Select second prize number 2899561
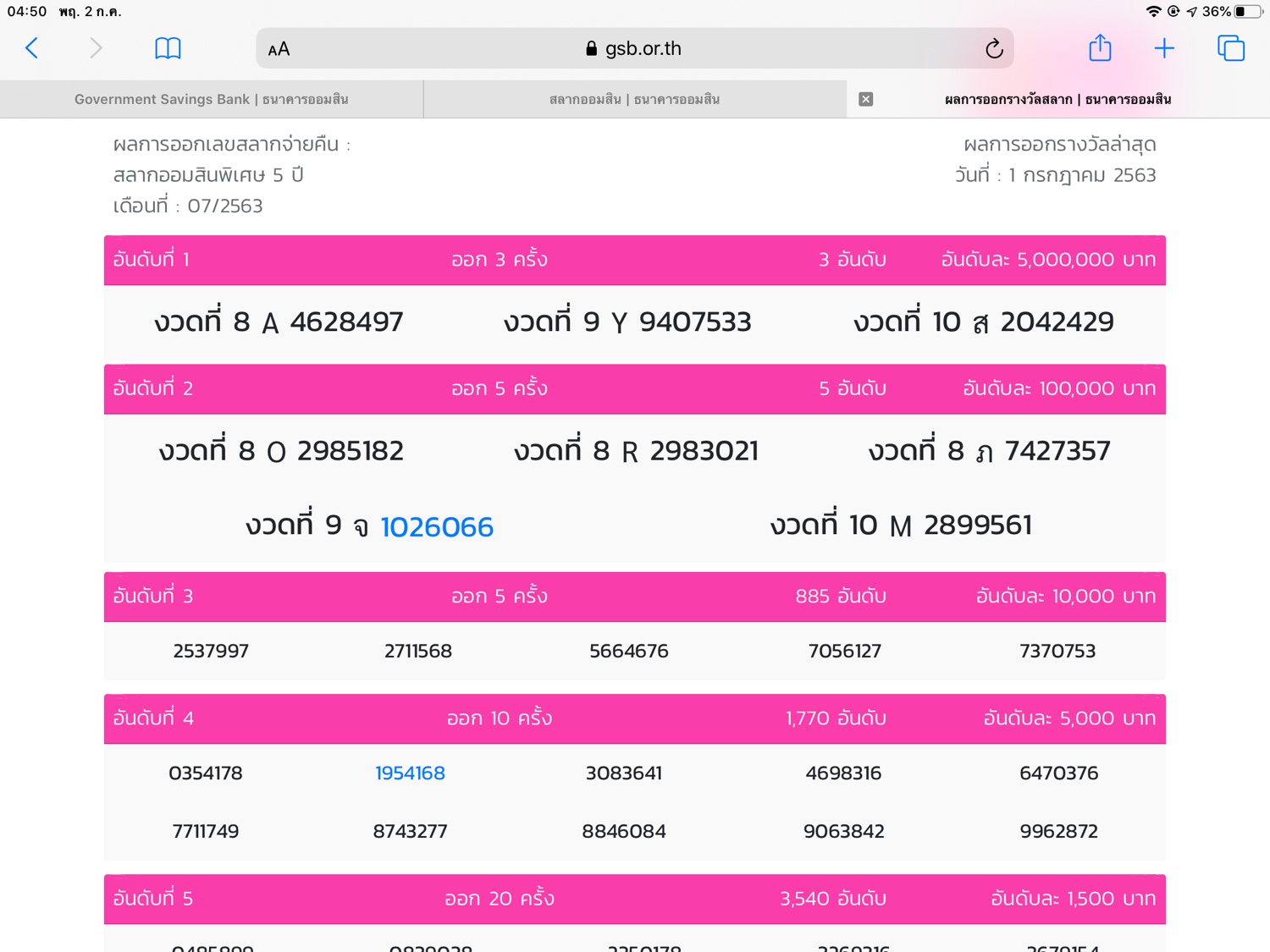 point(978,525)
